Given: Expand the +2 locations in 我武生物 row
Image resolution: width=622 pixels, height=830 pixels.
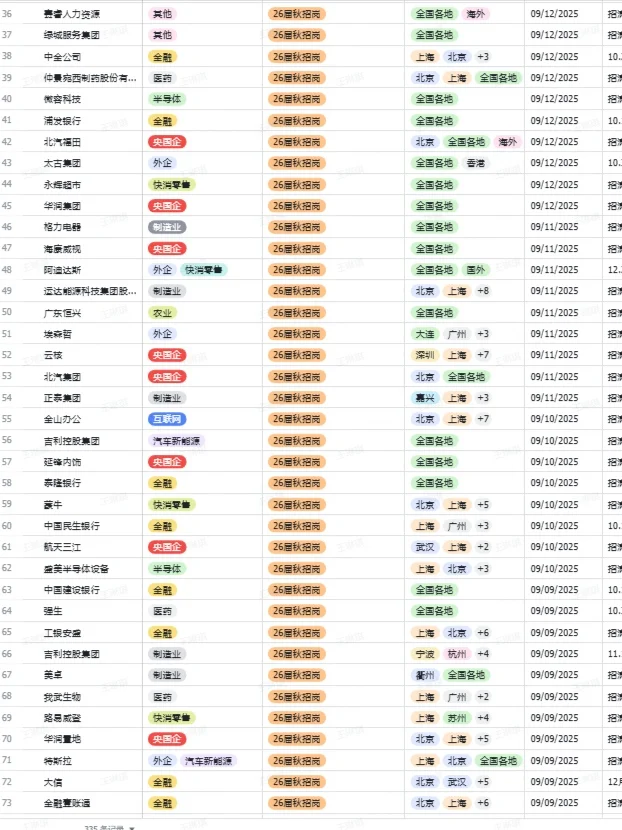Looking at the screenshot, I should click(x=483, y=697).
